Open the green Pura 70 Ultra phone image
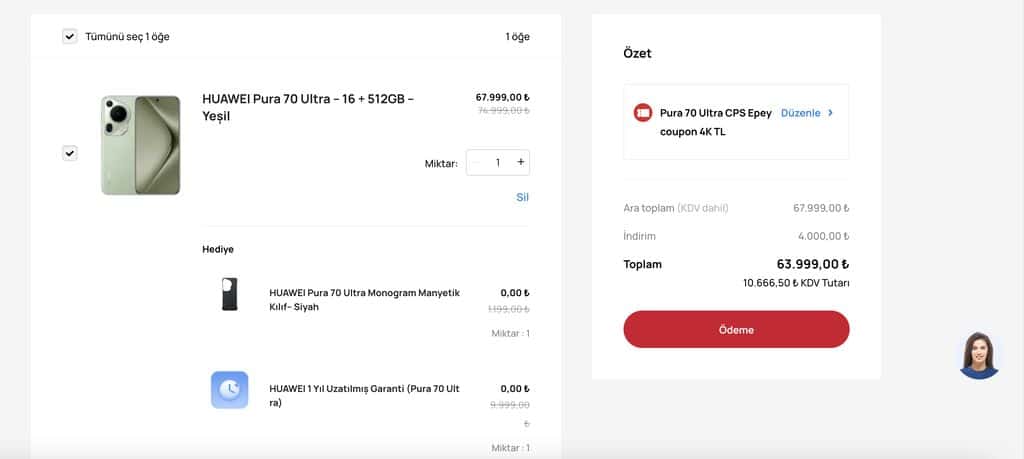The image size is (1024, 459). pos(140,145)
